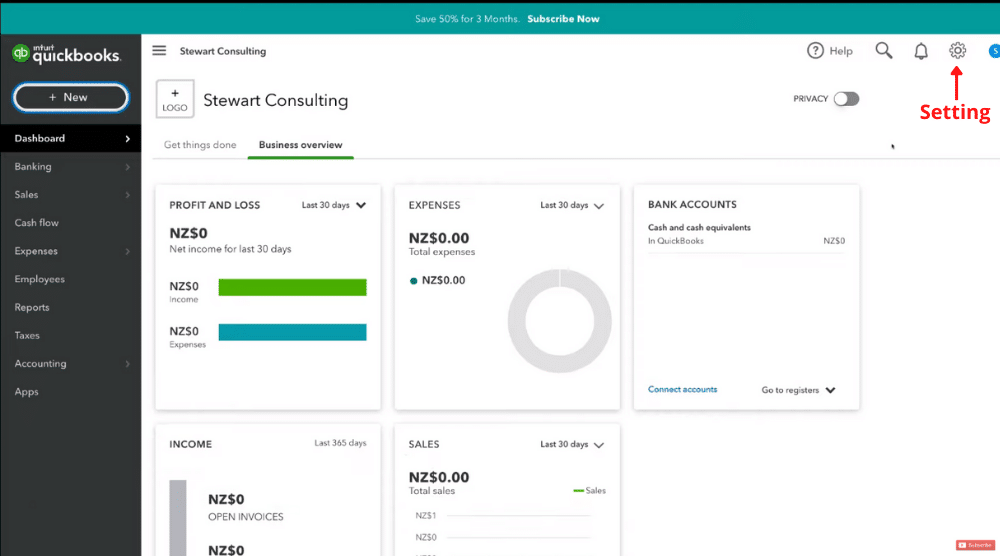The image size is (1000, 556).
Task: Open Apps in the sidebar
Action: click(x=71, y=391)
